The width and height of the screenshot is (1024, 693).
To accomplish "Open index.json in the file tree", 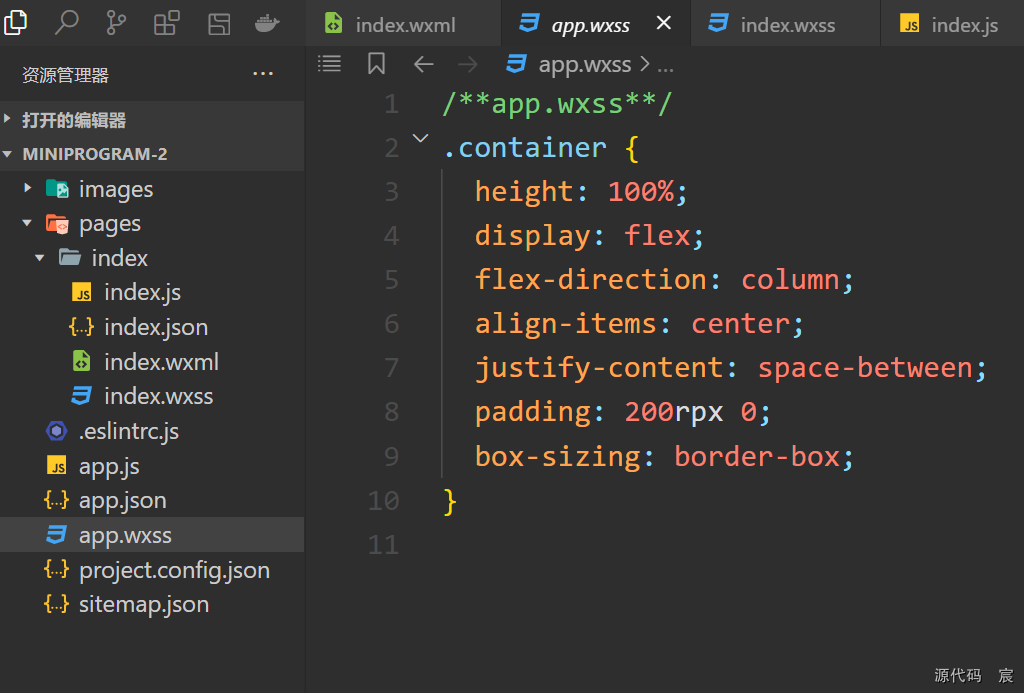I will pyautogui.click(x=152, y=327).
